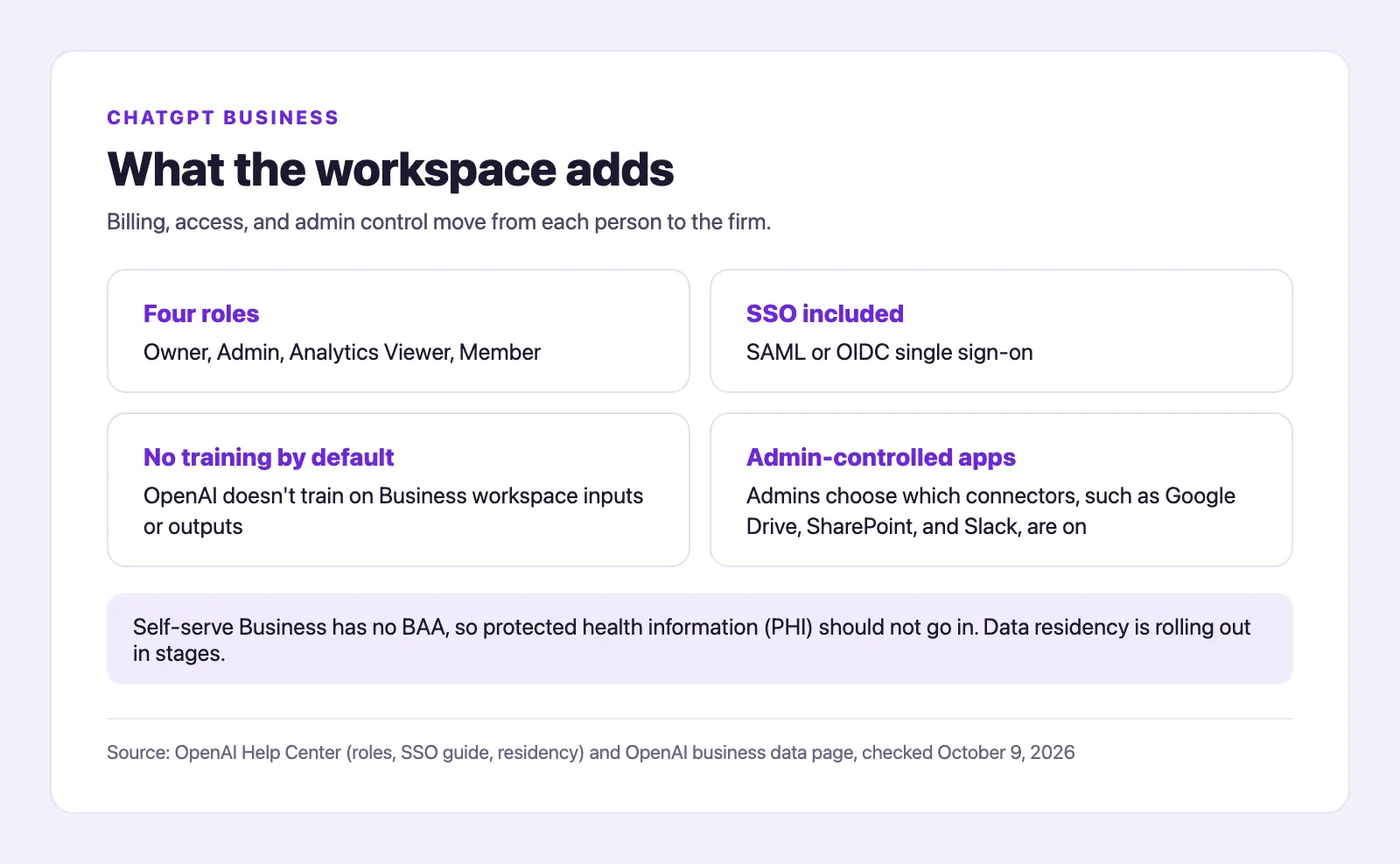Click the text about OpenAI not training on inputs

click(x=393, y=511)
